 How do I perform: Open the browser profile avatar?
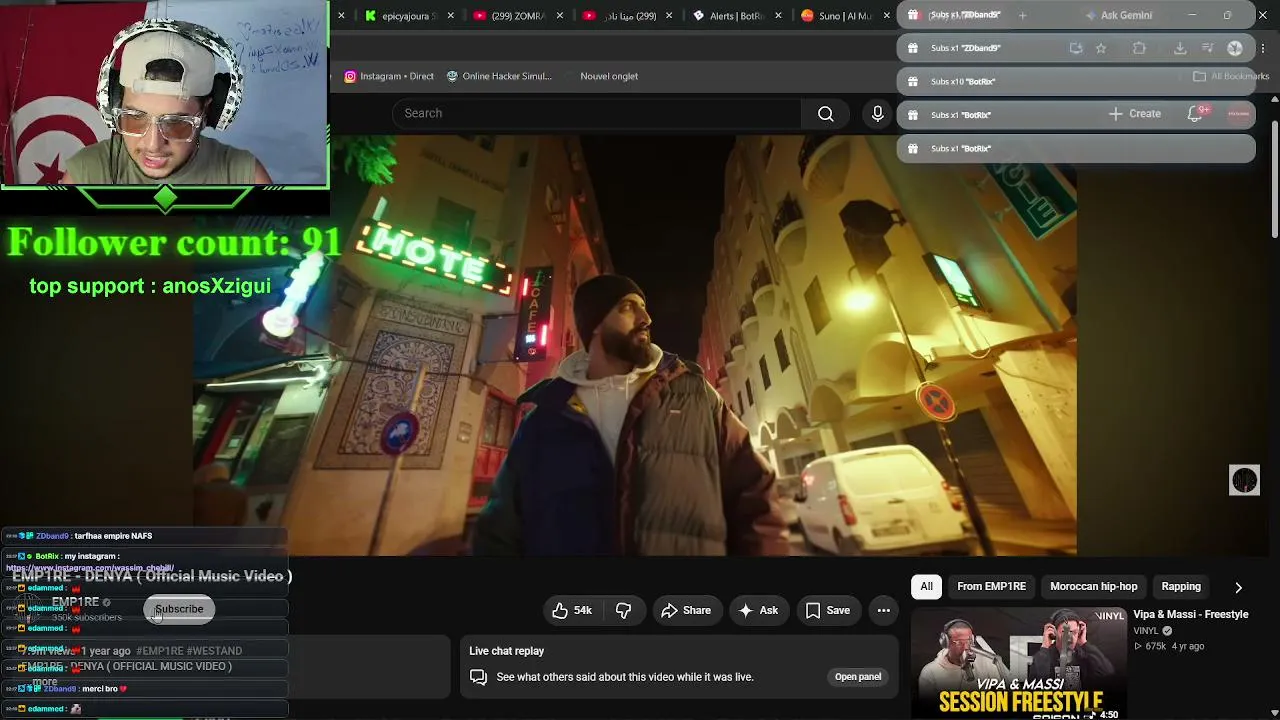click(1235, 48)
